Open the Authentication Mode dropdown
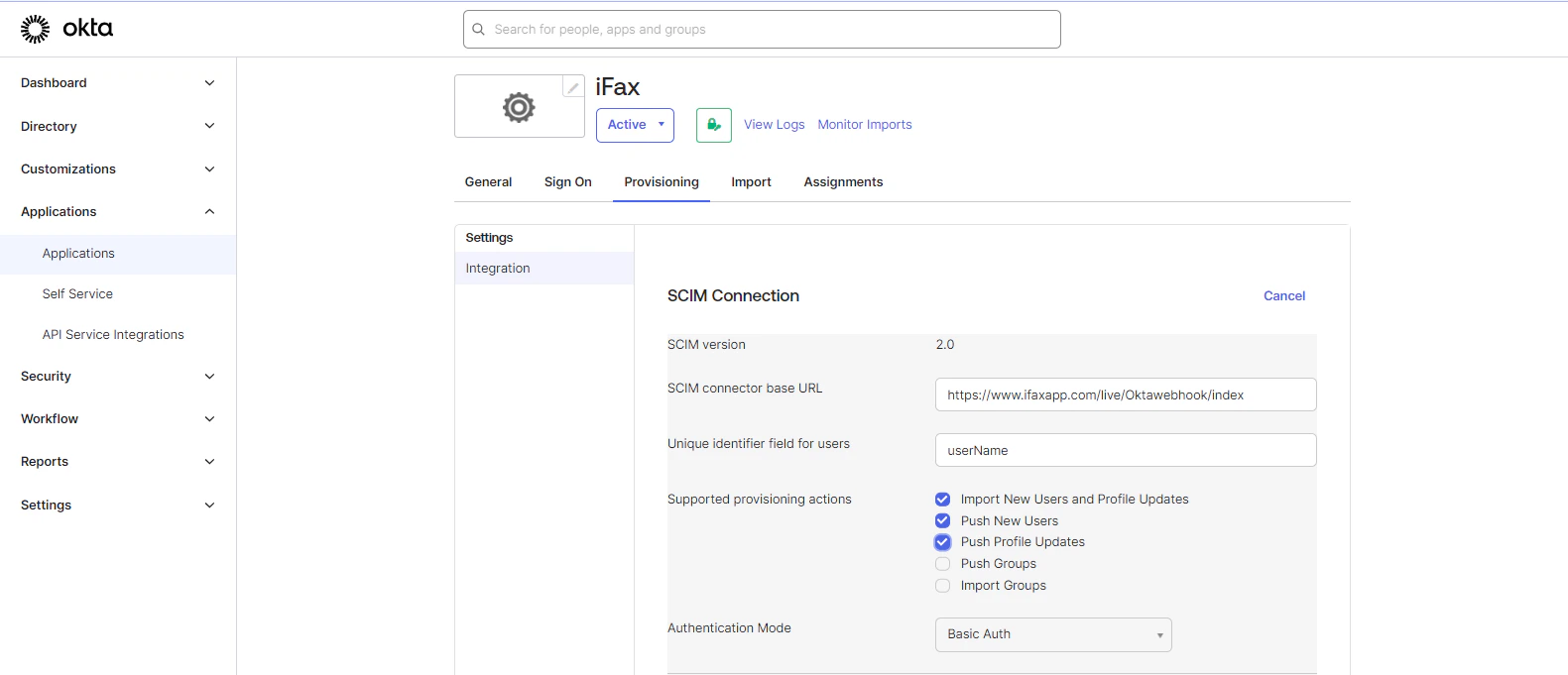 pyautogui.click(x=1053, y=634)
